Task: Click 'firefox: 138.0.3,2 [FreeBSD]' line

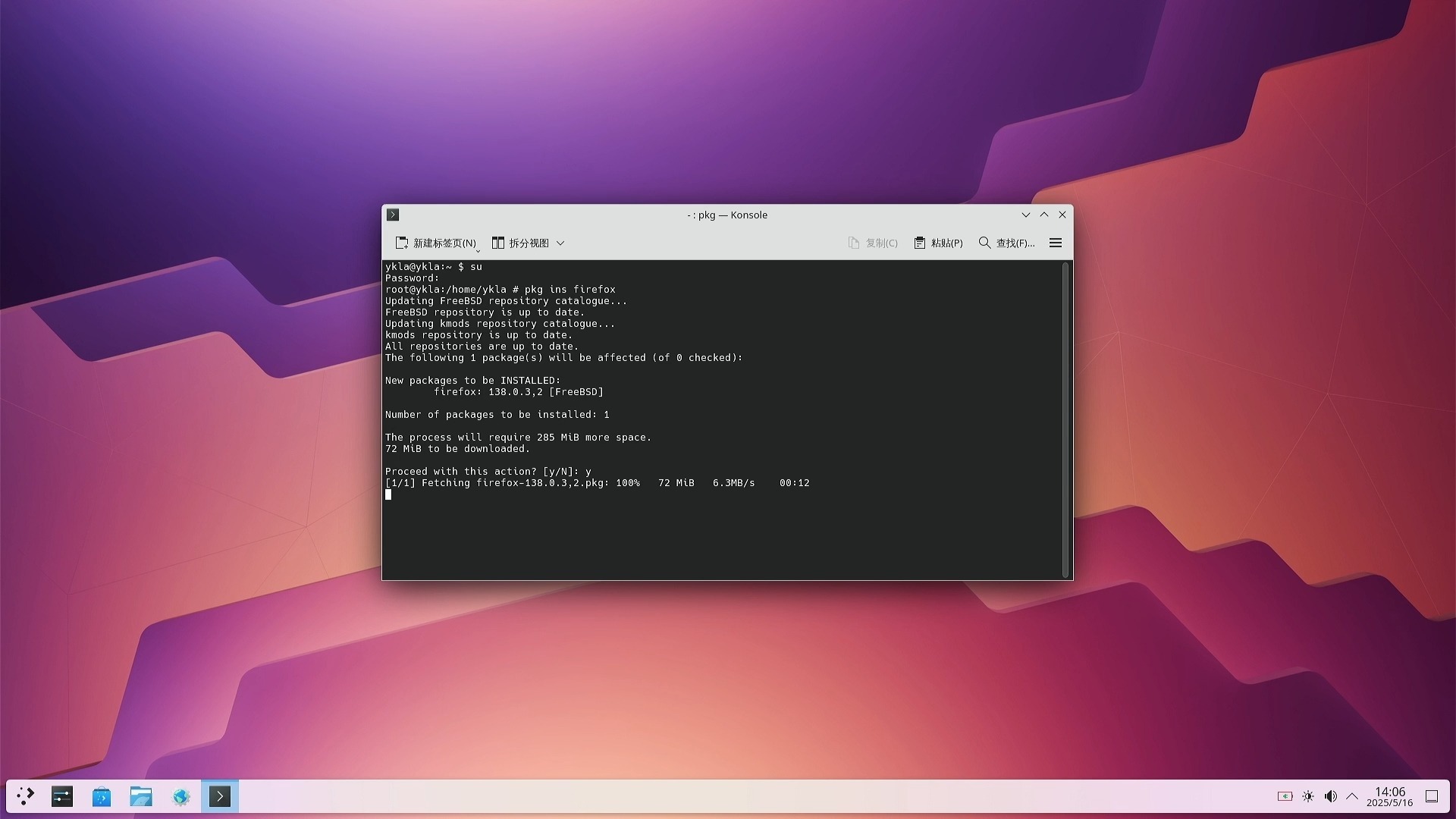Action: pos(518,391)
